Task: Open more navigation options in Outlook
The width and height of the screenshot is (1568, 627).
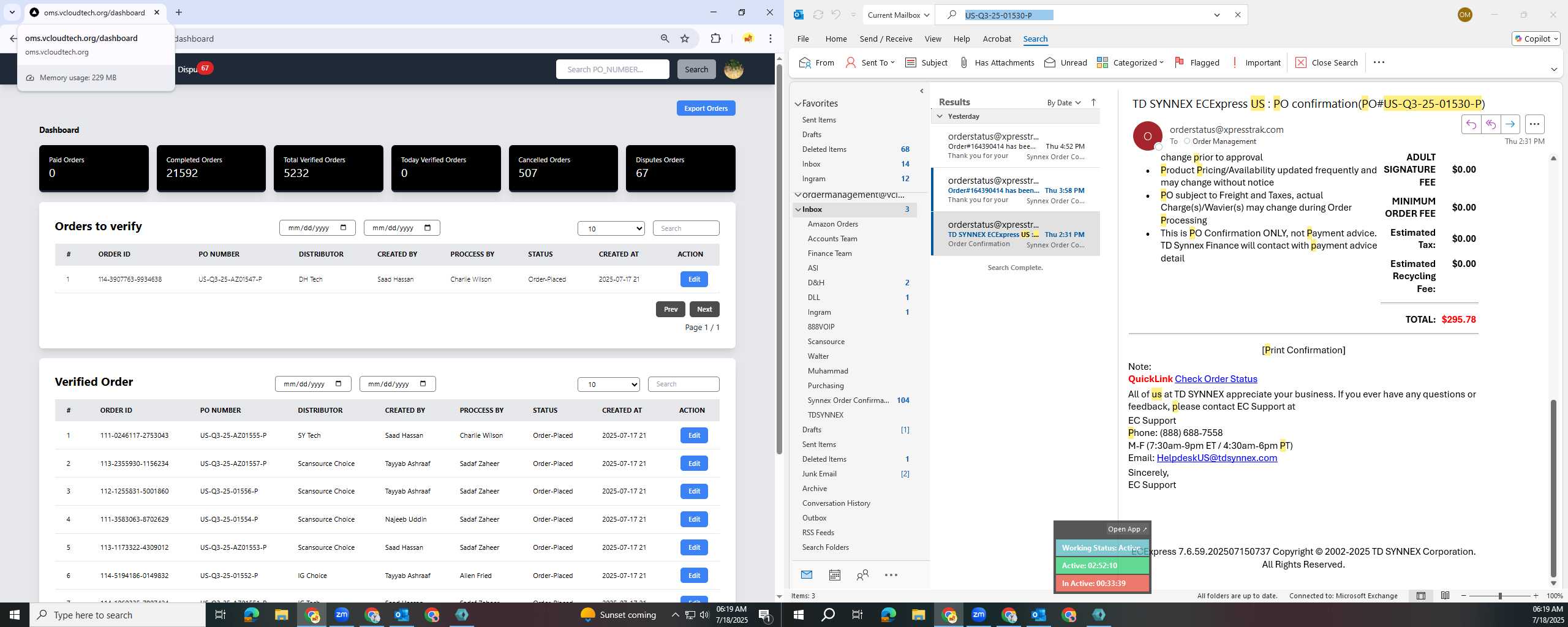Action: [891, 575]
